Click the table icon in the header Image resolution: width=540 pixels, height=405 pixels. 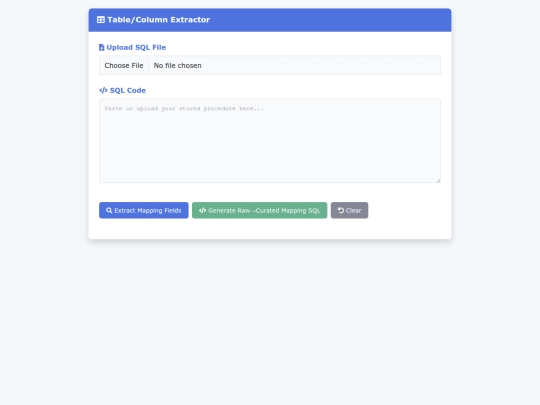coord(101,20)
